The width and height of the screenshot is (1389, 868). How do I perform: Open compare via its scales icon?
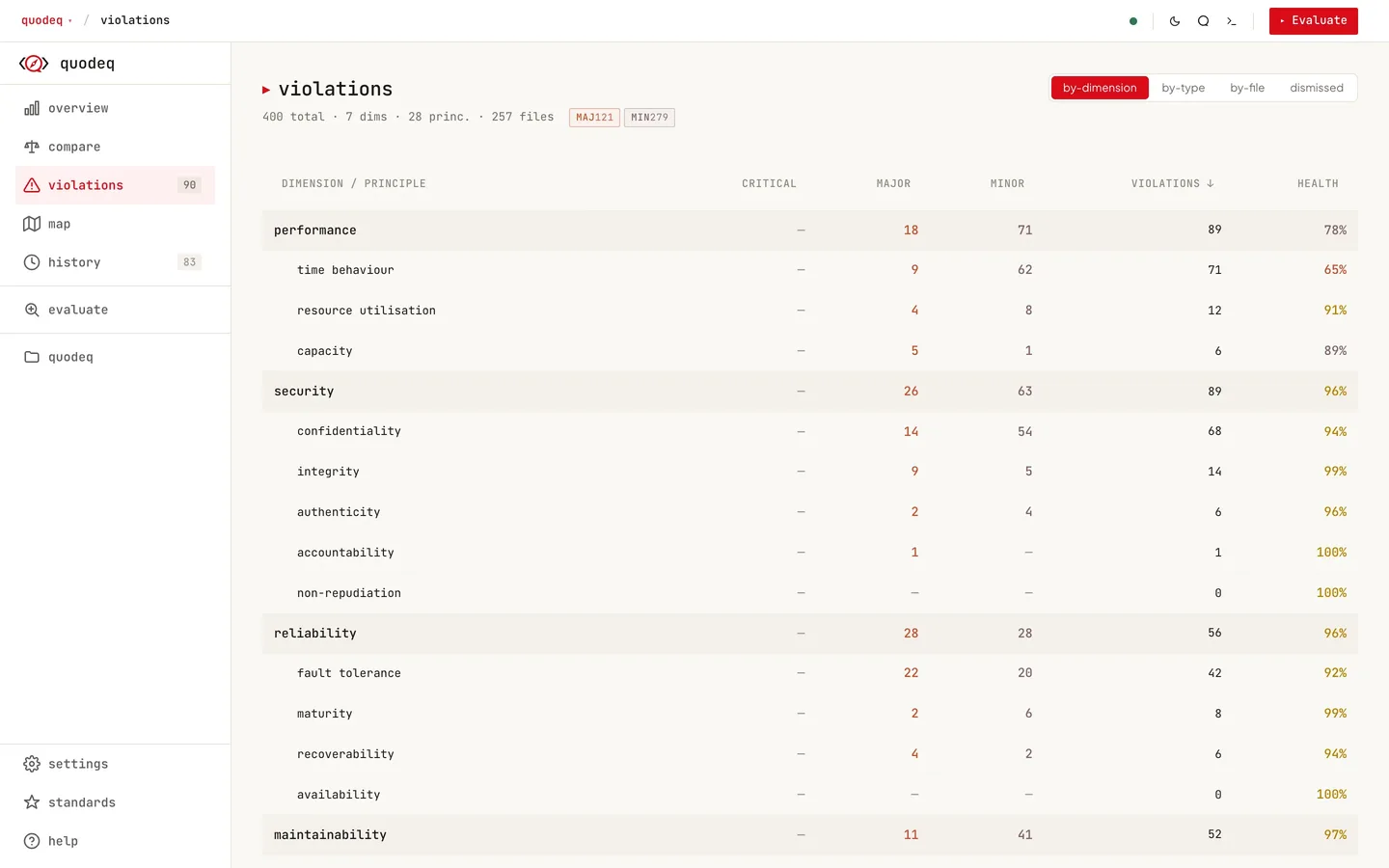[32, 147]
